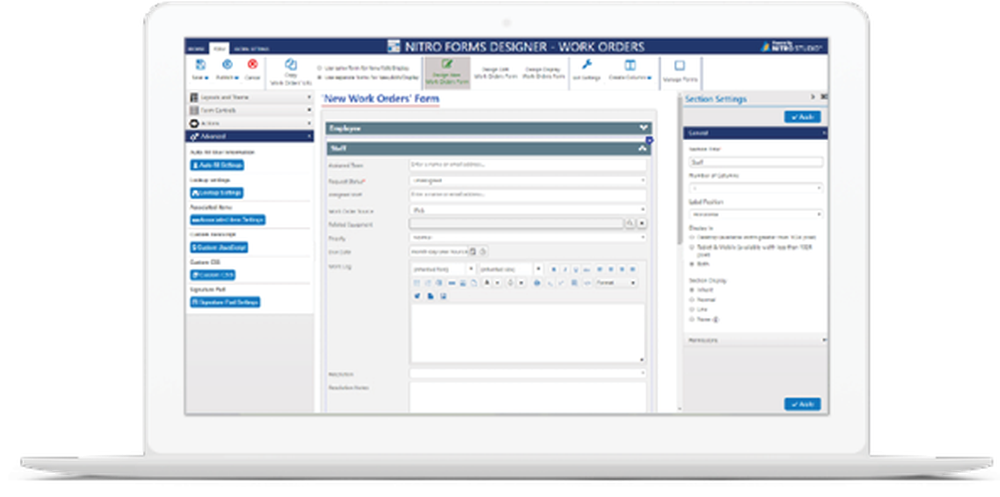Viewport: 1000px width, 497px height.
Task: Click the Signature Pad Settings button
Action: pos(225,302)
